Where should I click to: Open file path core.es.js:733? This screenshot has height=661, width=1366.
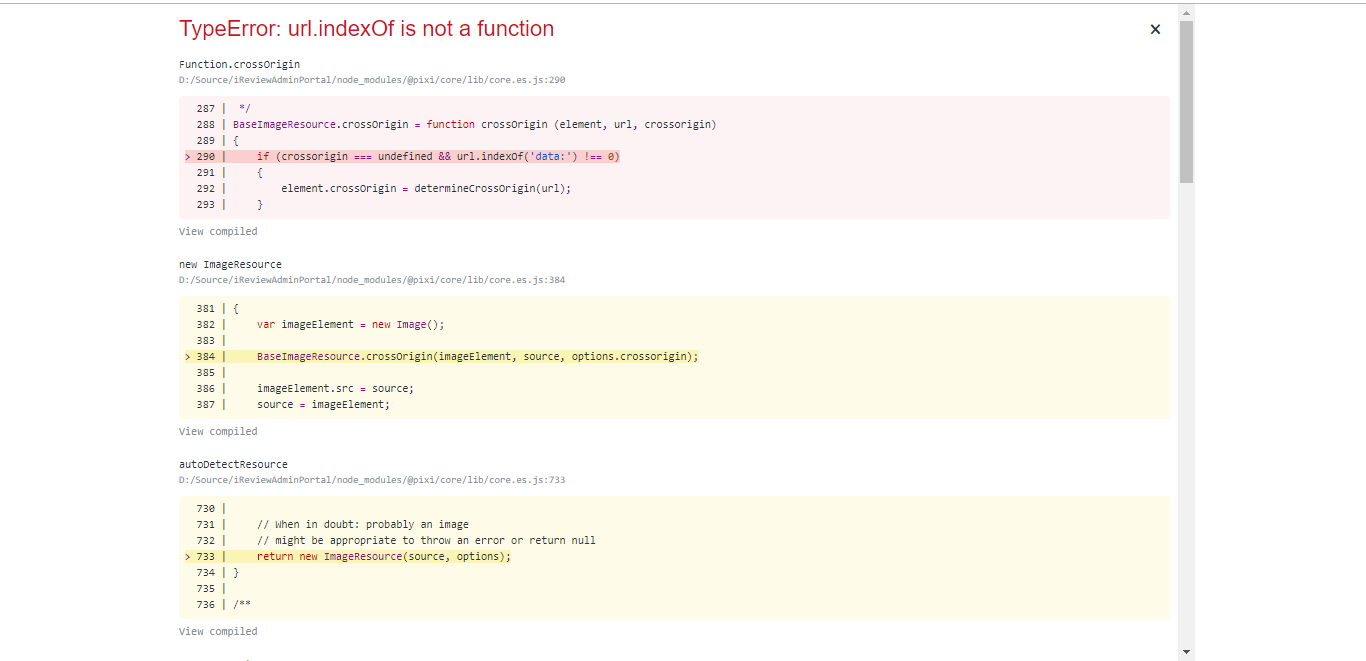point(372,480)
